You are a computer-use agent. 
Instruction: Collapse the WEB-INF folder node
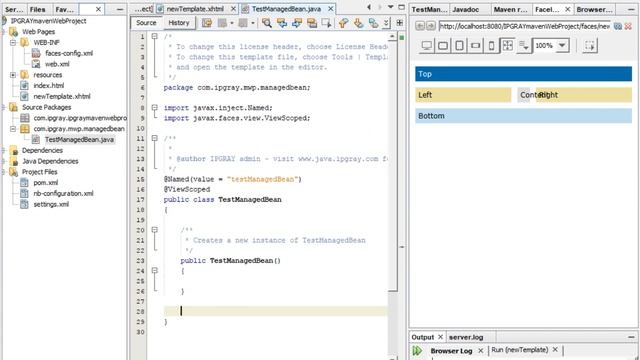pos(13,42)
